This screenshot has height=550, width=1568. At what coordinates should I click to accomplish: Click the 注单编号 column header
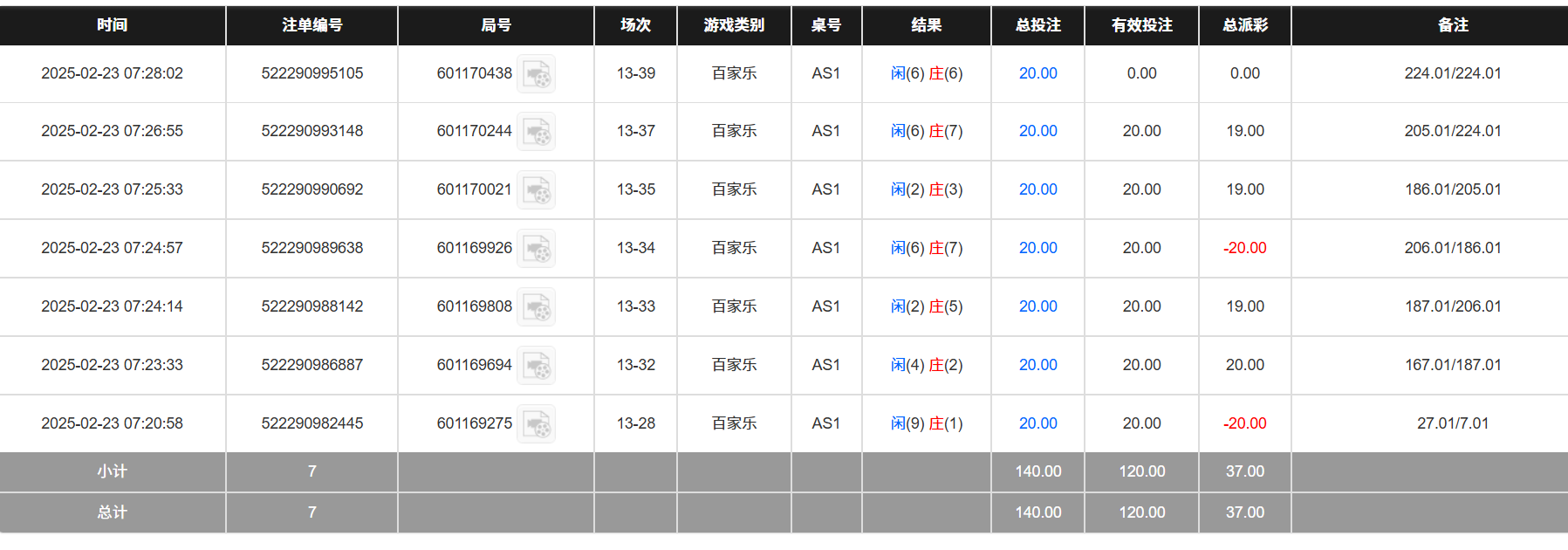[312, 25]
